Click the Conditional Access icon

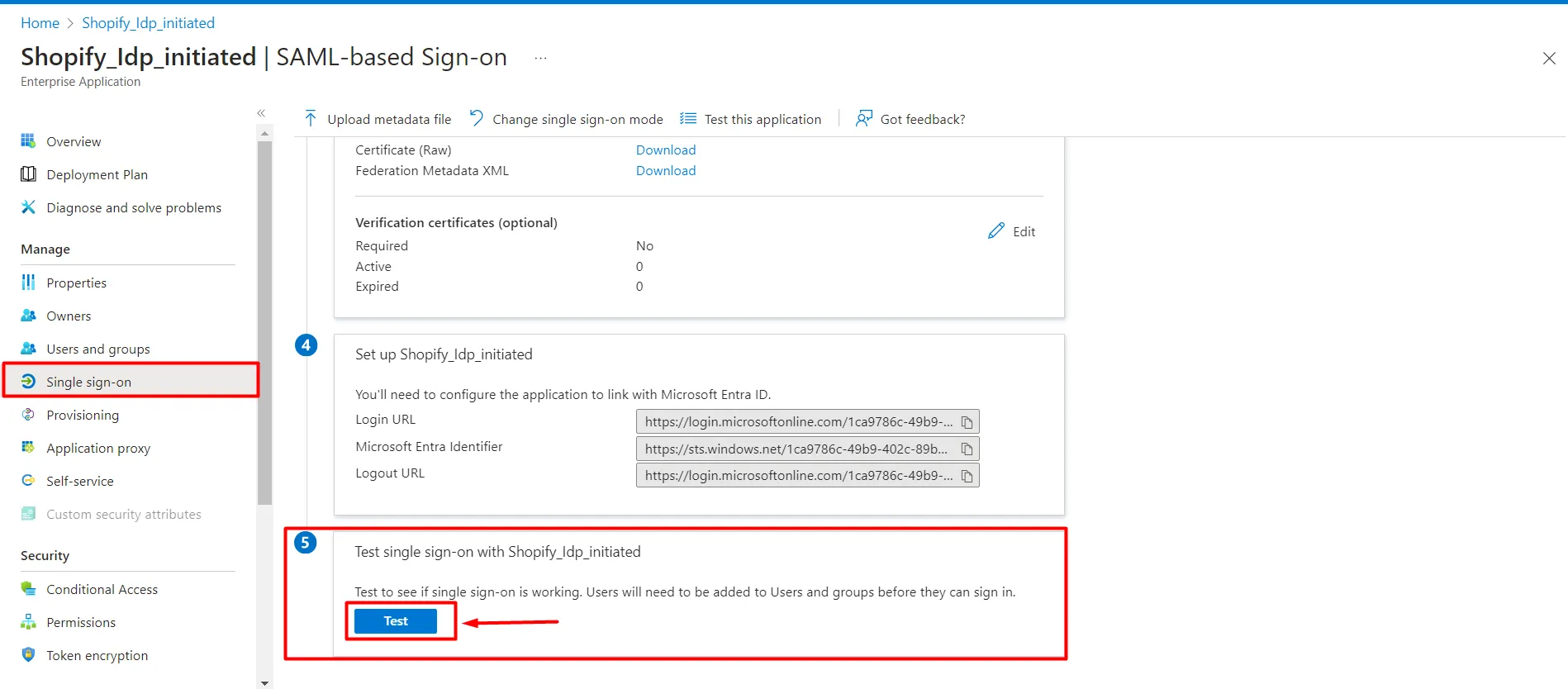pyautogui.click(x=28, y=589)
